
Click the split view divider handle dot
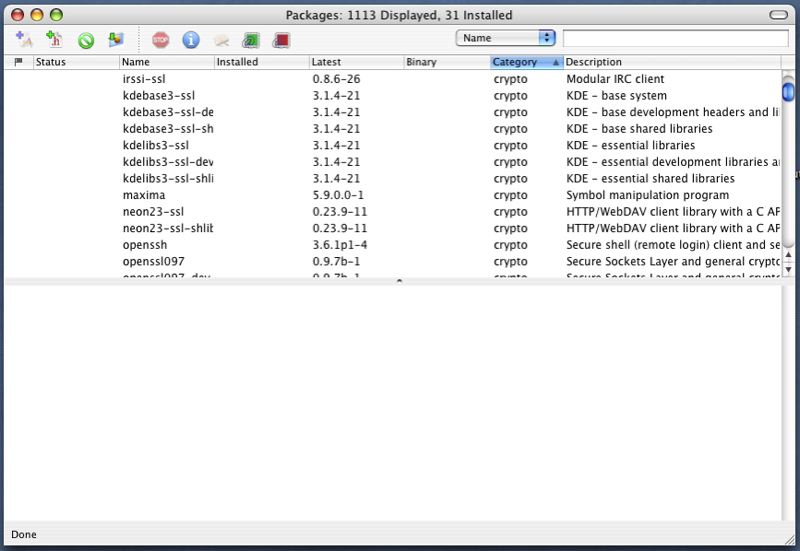(x=399, y=281)
